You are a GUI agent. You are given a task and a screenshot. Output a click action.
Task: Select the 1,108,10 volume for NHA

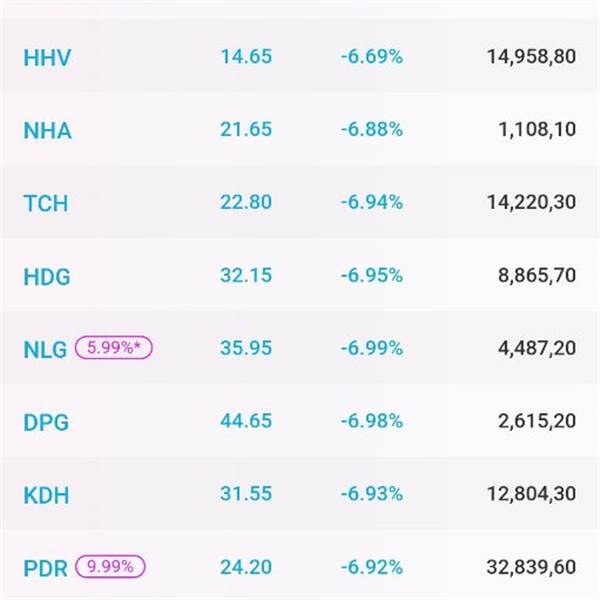(x=536, y=129)
